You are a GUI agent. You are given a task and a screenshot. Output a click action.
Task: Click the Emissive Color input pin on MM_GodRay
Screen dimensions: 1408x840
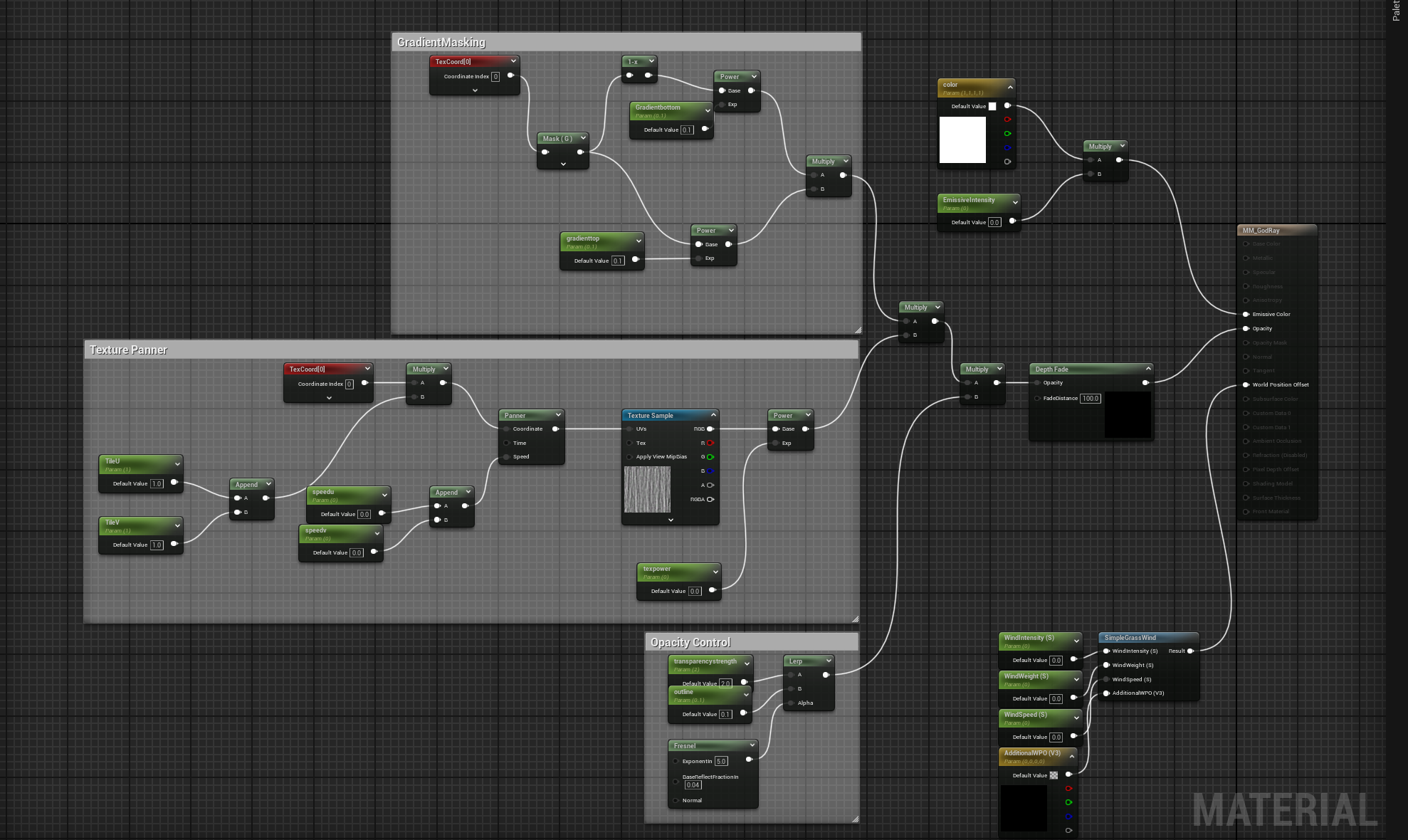click(1246, 314)
